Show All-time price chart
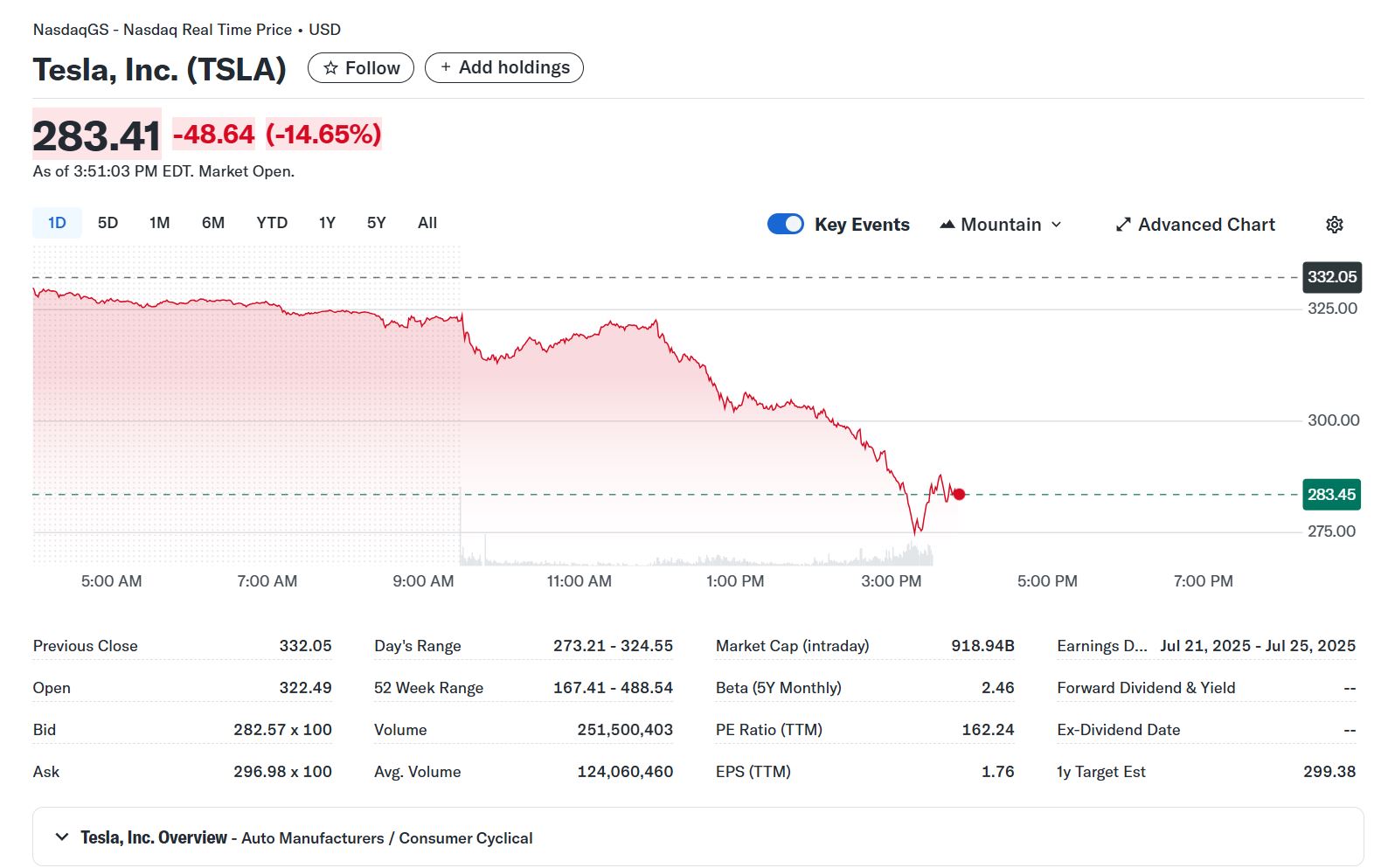 [x=427, y=223]
